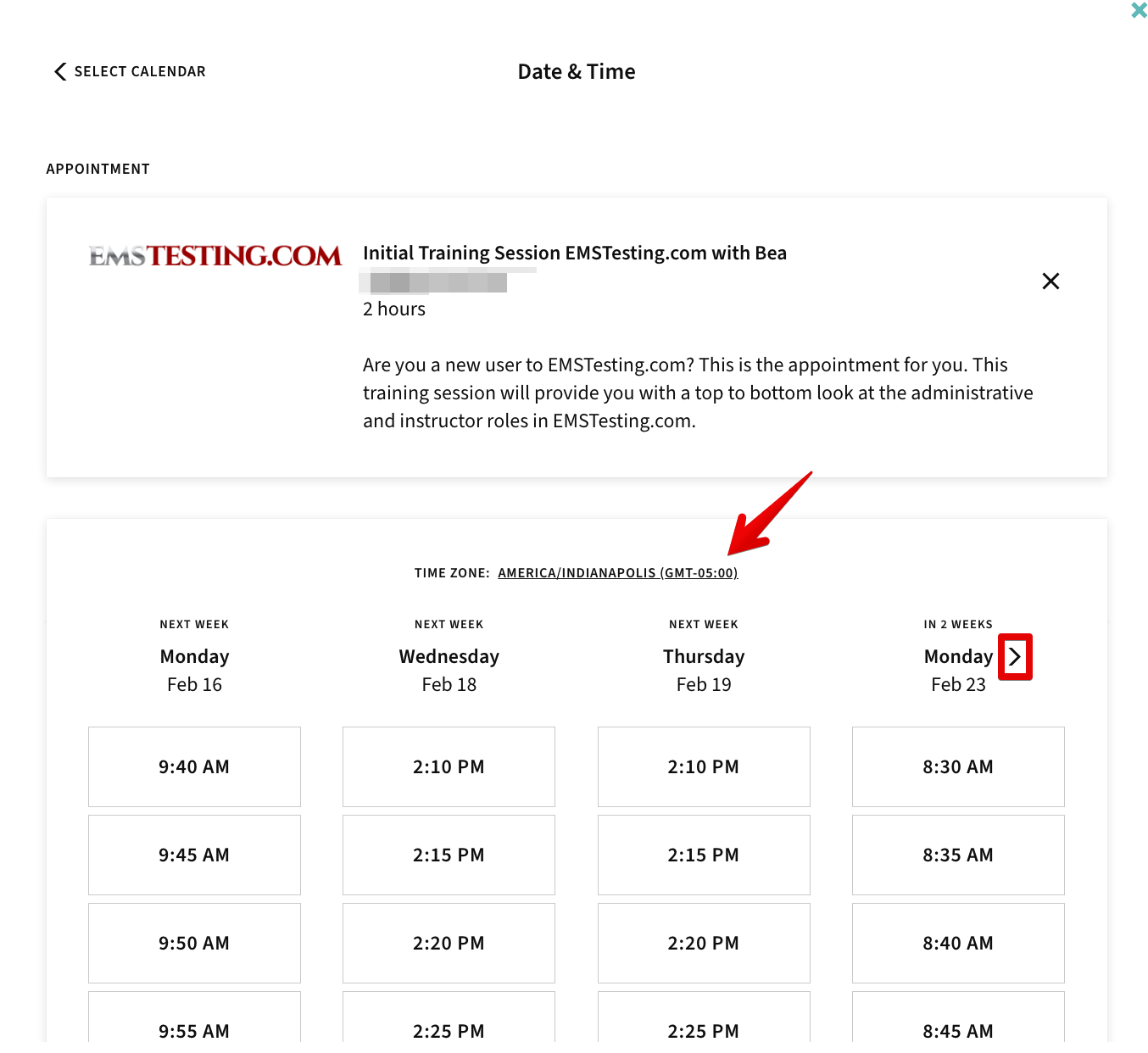Image resolution: width=1148 pixels, height=1053 pixels.
Task: Click the Date & Time heading
Action: (577, 71)
